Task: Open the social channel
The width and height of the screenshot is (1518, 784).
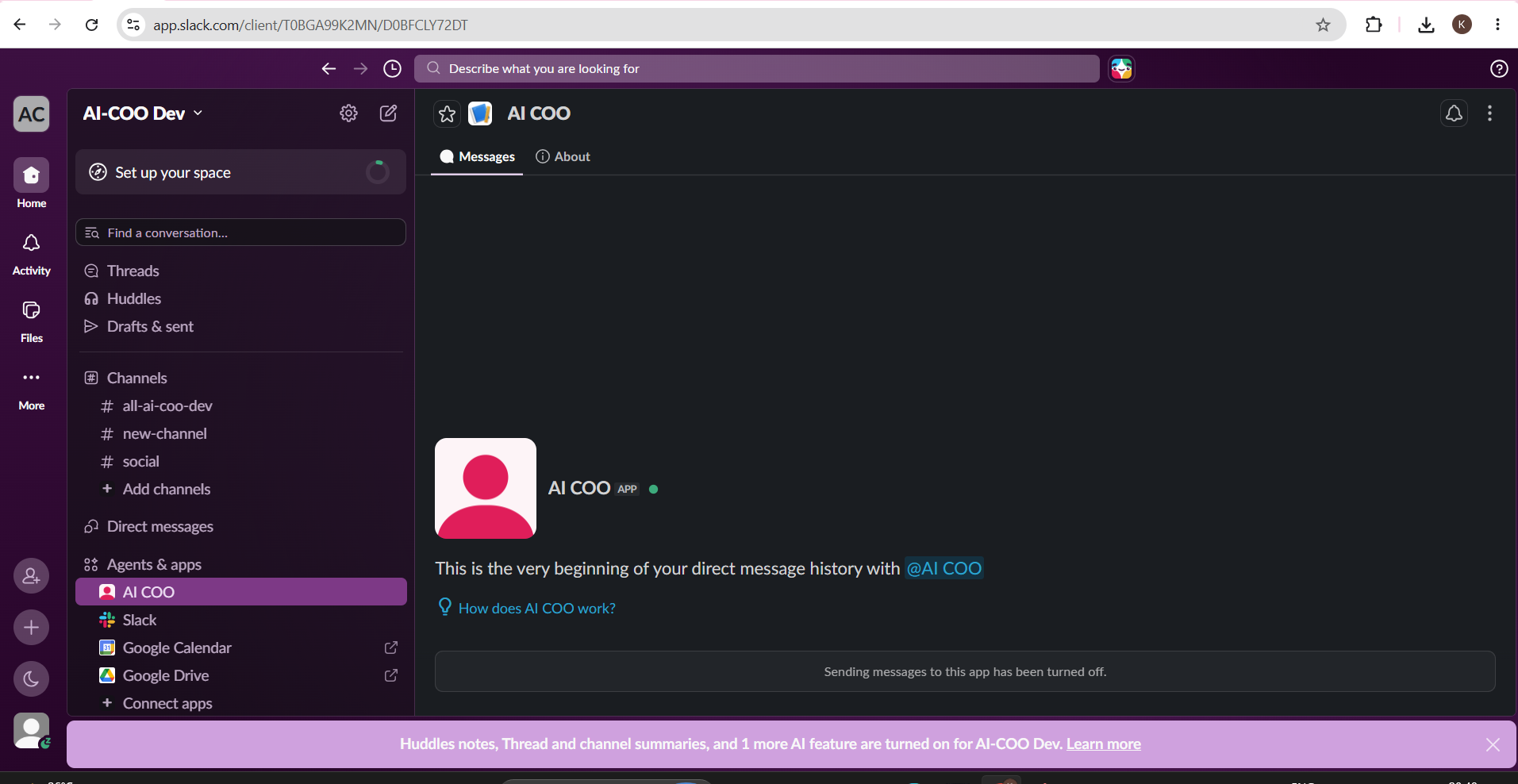Action: [x=240, y=461]
